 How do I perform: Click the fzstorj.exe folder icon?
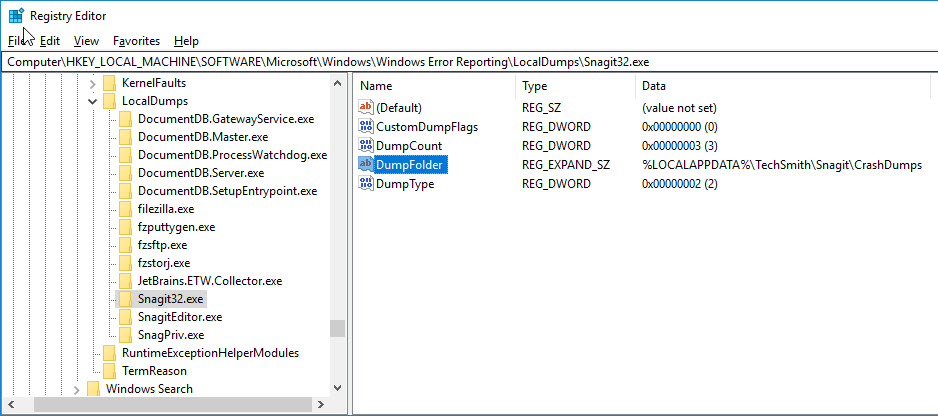[125, 263]
